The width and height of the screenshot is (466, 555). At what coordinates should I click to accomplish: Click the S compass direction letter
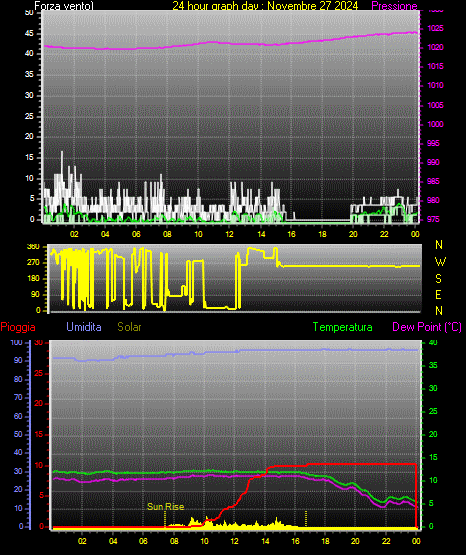point(438,279)
